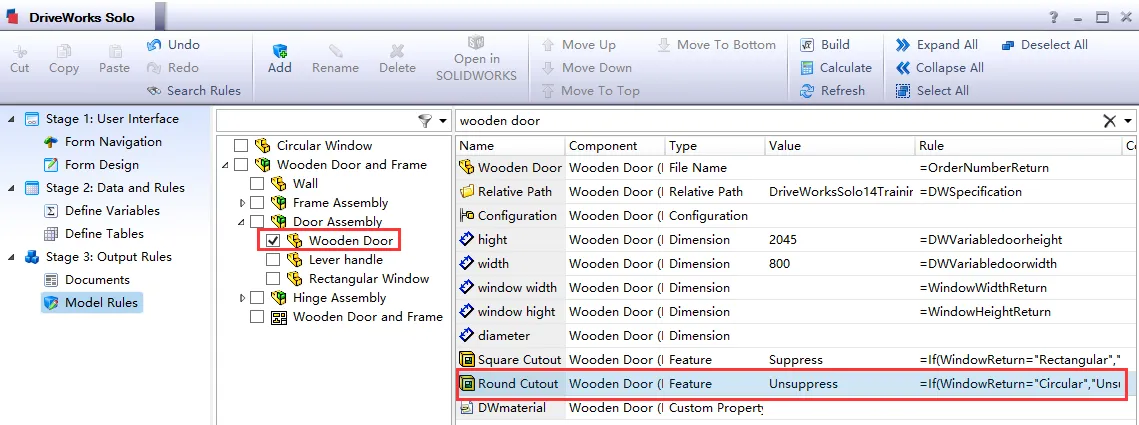Click the Refresh icon
Viewport: 1139px width, 425px height.
point(807,91)
